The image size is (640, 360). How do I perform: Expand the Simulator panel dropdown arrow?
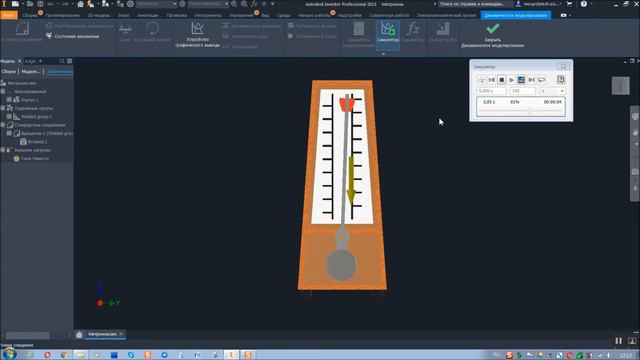click(x=383, y=54)
